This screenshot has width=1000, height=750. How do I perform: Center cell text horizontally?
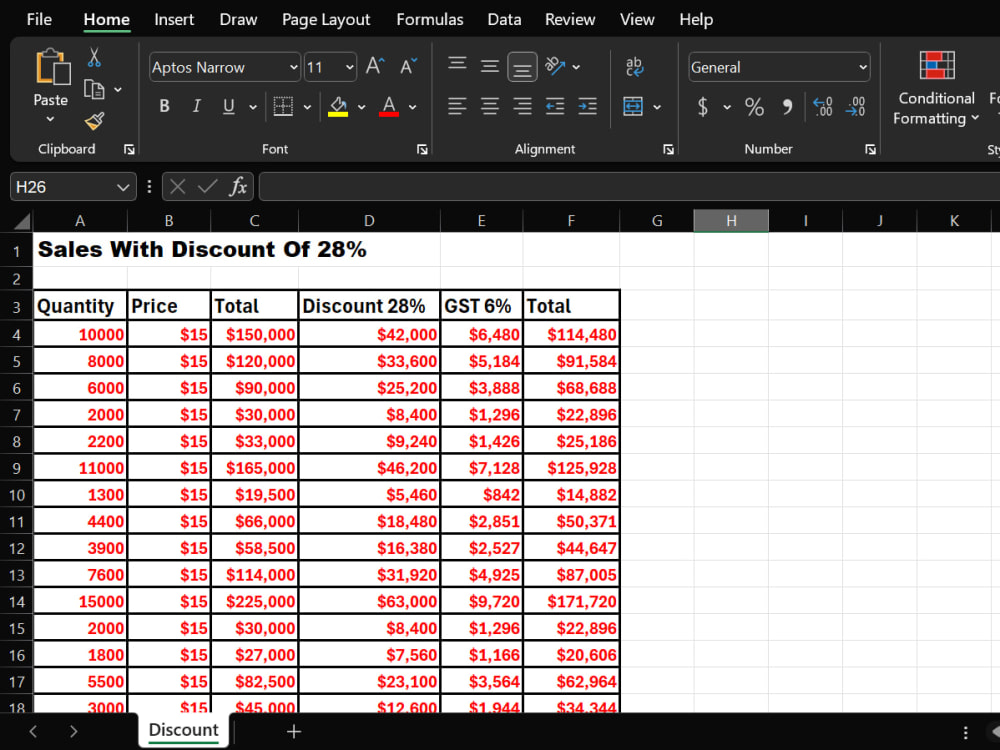(x=490, y=107)
